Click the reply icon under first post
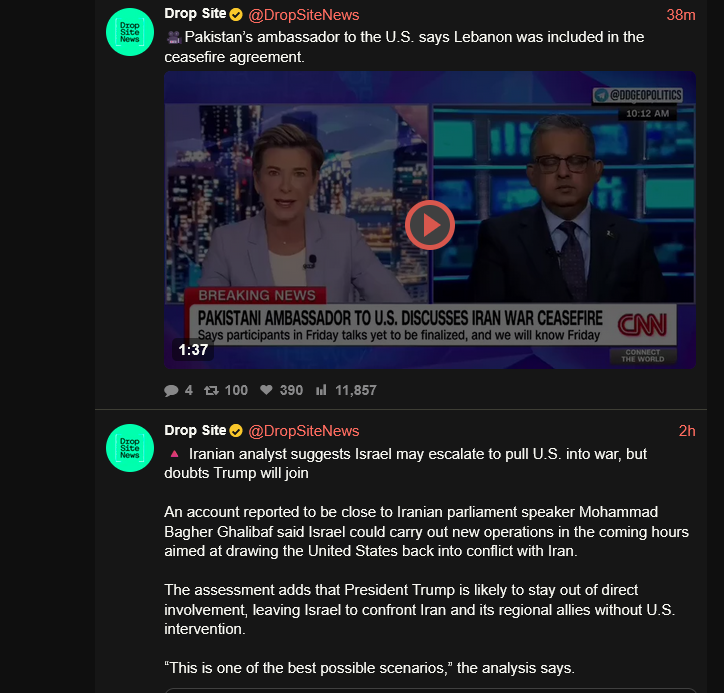 (171, 391)
